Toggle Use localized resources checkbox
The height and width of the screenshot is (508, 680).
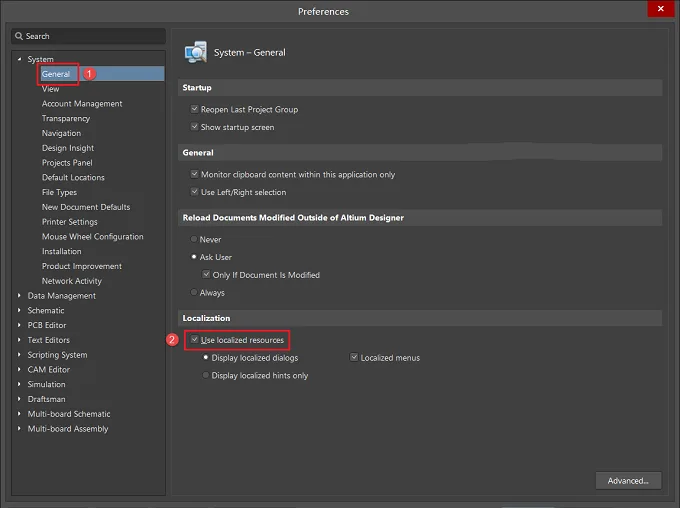[194, 340]
